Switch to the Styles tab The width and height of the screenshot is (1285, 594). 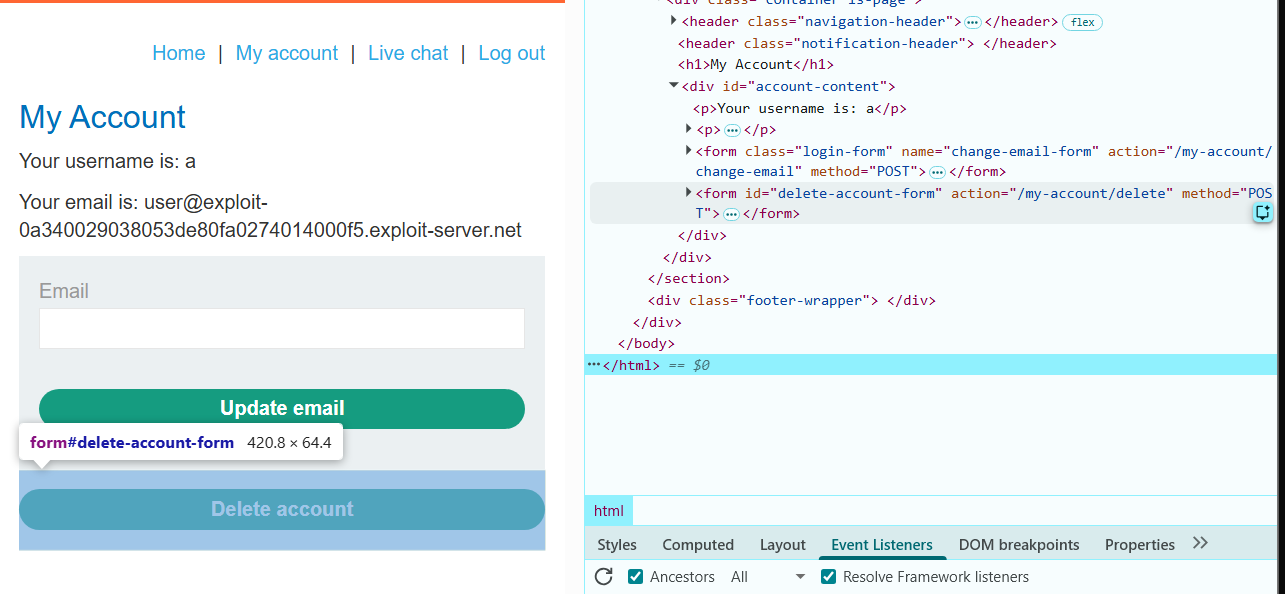617,545
